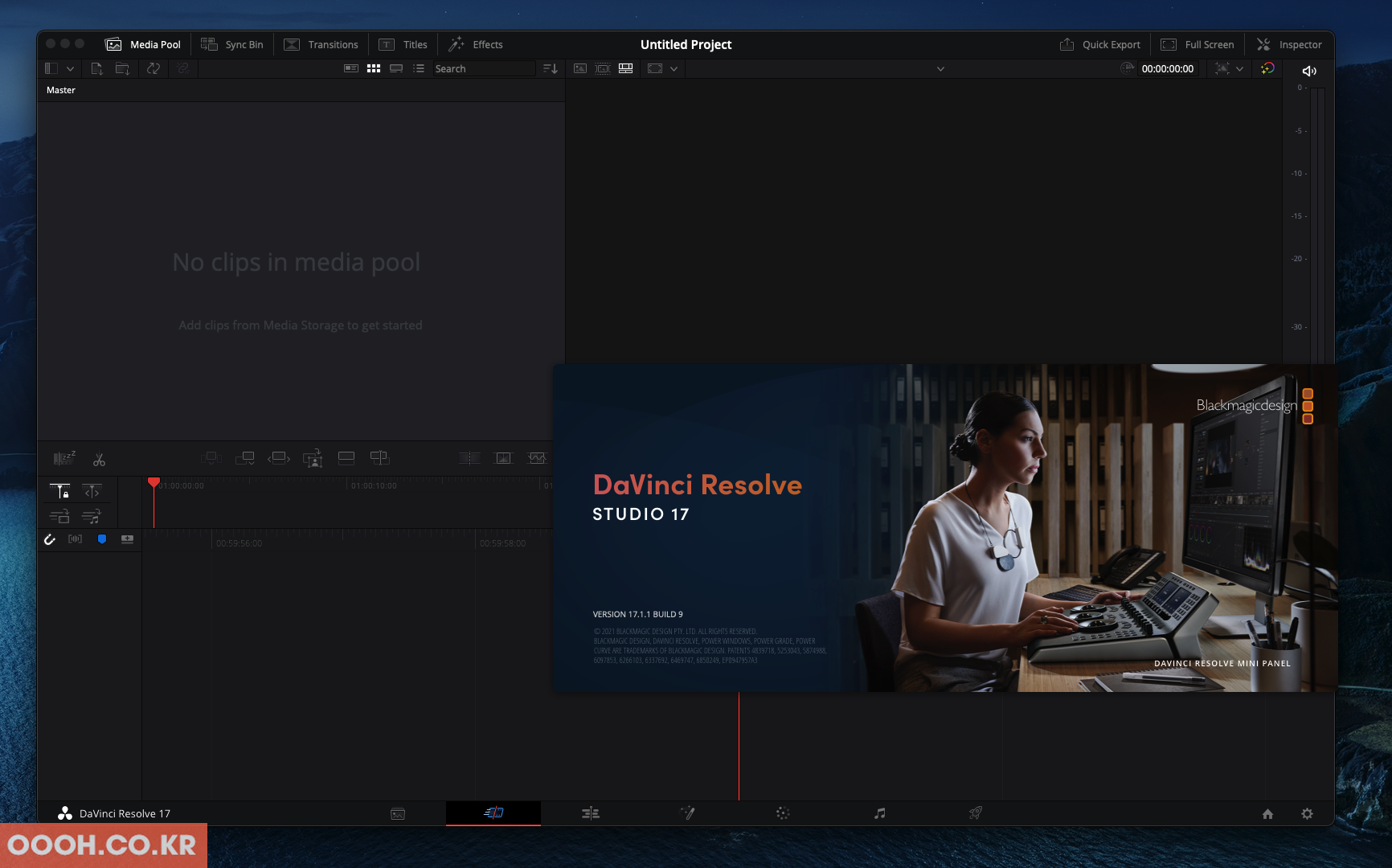Click the Split Clip scissors icon
Viewport: 1392px width, 868px height.
[99, 460]
